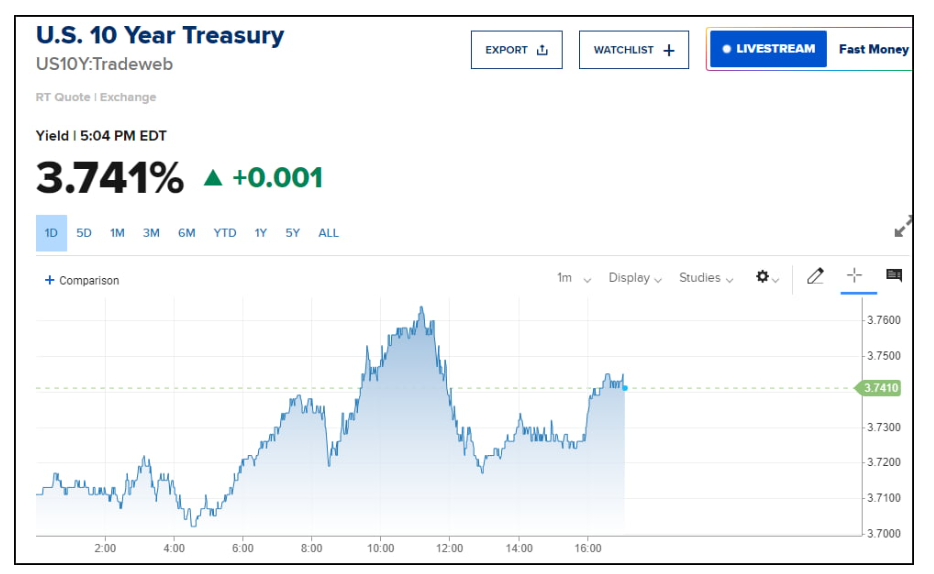Switch to the 1M range tab
The width and height of the screenshot is (934, 574).
pos(117,233)
